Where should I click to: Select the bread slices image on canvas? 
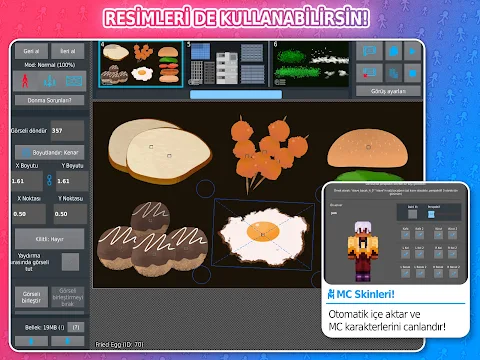tap(159, 151)
